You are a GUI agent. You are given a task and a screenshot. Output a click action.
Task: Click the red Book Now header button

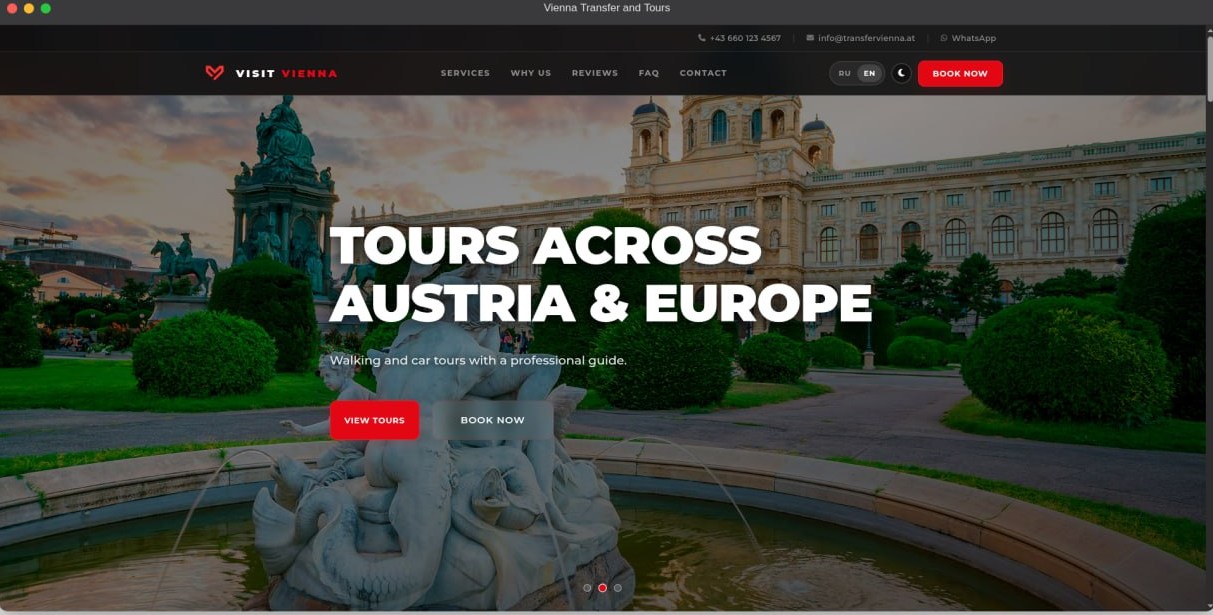tap(960, 73)
